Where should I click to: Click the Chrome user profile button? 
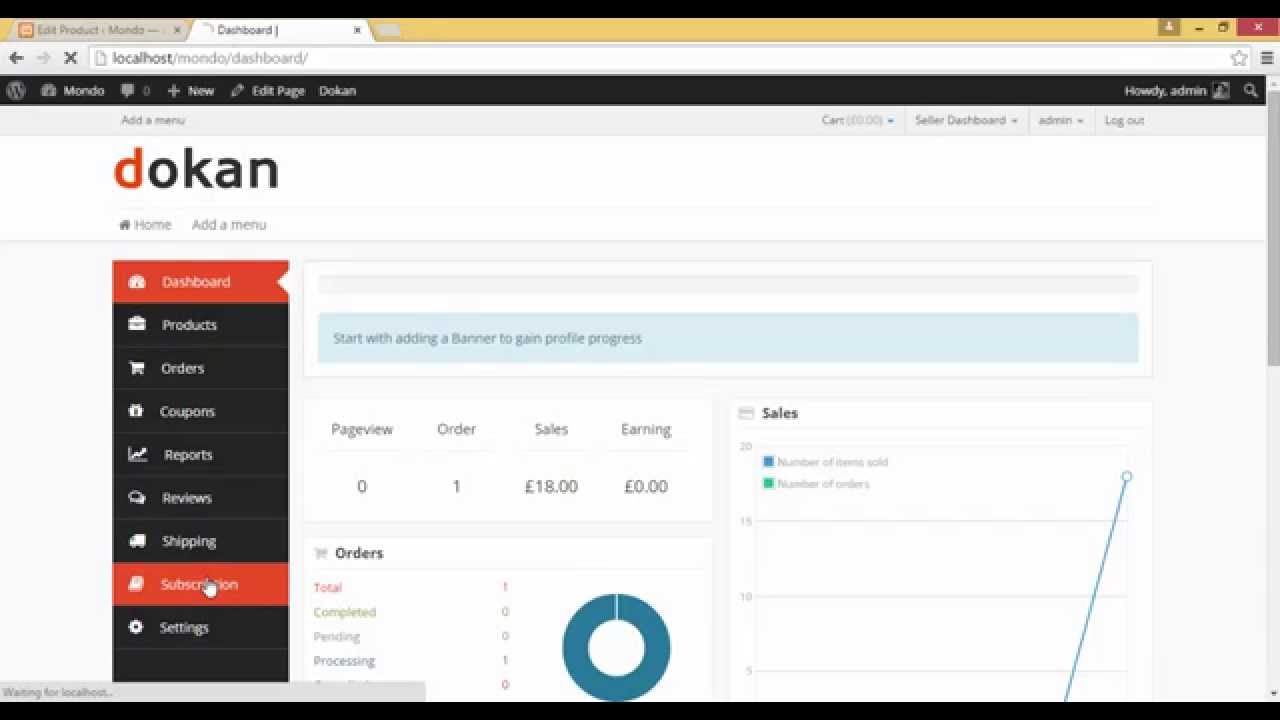tap(1169, 27)
